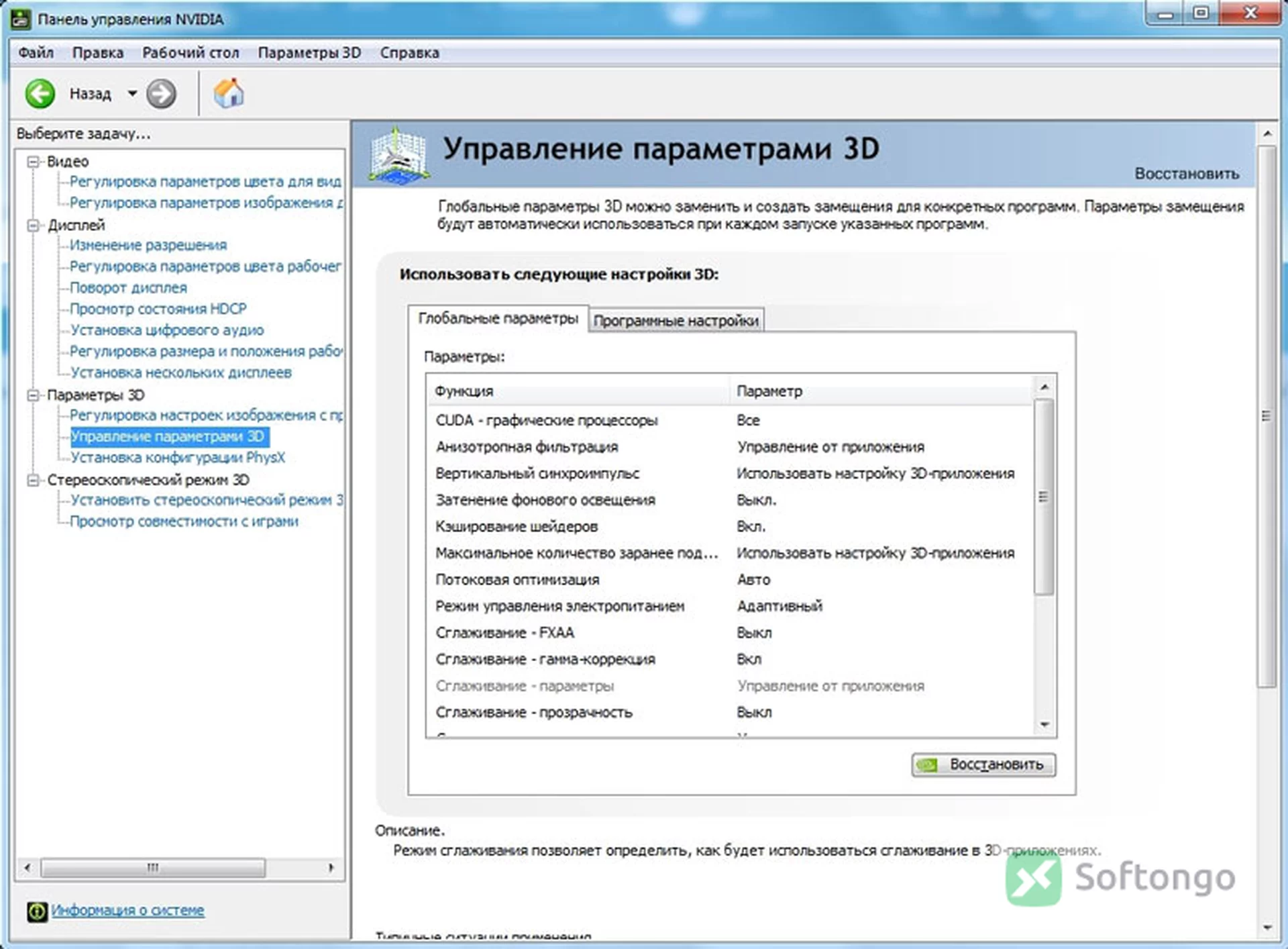Click the task tree horizontal scrollbar right arrow
Screen dimensions: 1288x949
pos(331,867)
